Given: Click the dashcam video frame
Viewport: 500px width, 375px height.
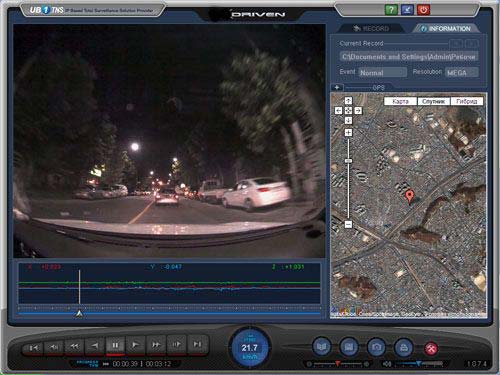Looking at the screenshot, I should click(169, 141).
